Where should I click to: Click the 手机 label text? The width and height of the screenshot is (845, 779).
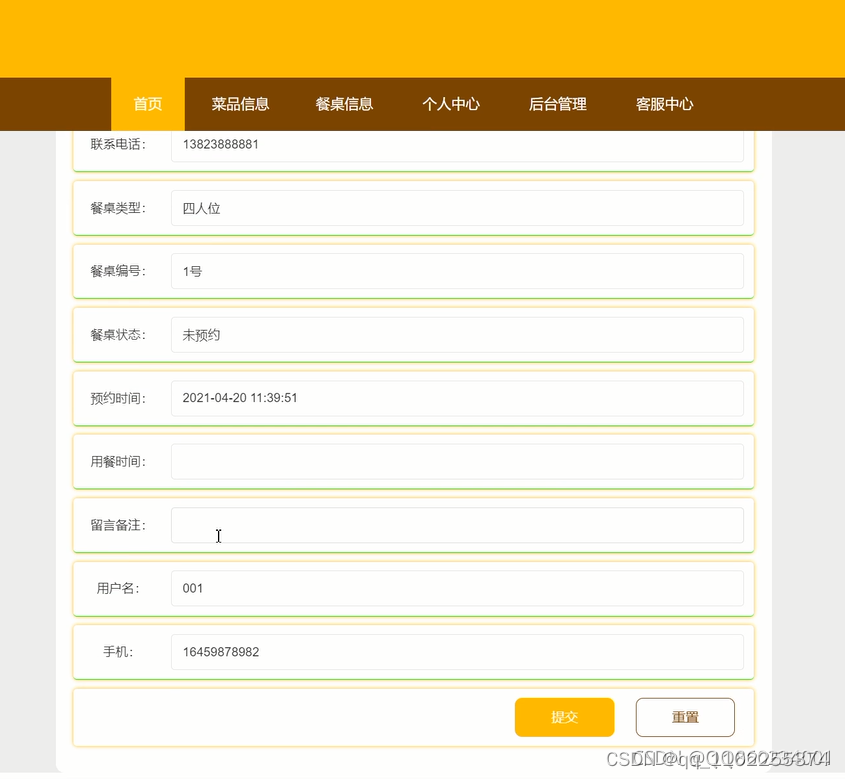(x=118, y=652)
